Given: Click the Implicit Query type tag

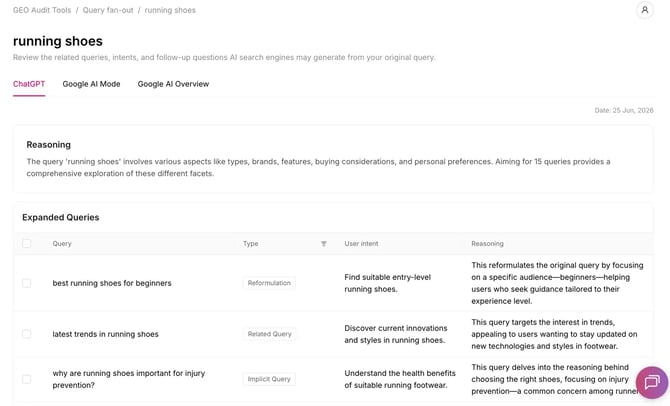Looking at the screenshot, I should [269, 379].
